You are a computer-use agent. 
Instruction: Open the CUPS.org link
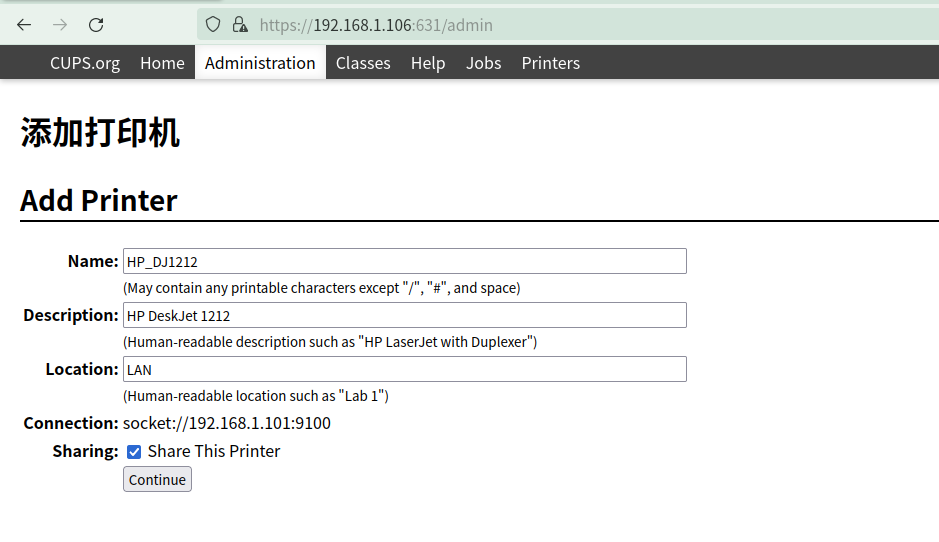(85, 63)
